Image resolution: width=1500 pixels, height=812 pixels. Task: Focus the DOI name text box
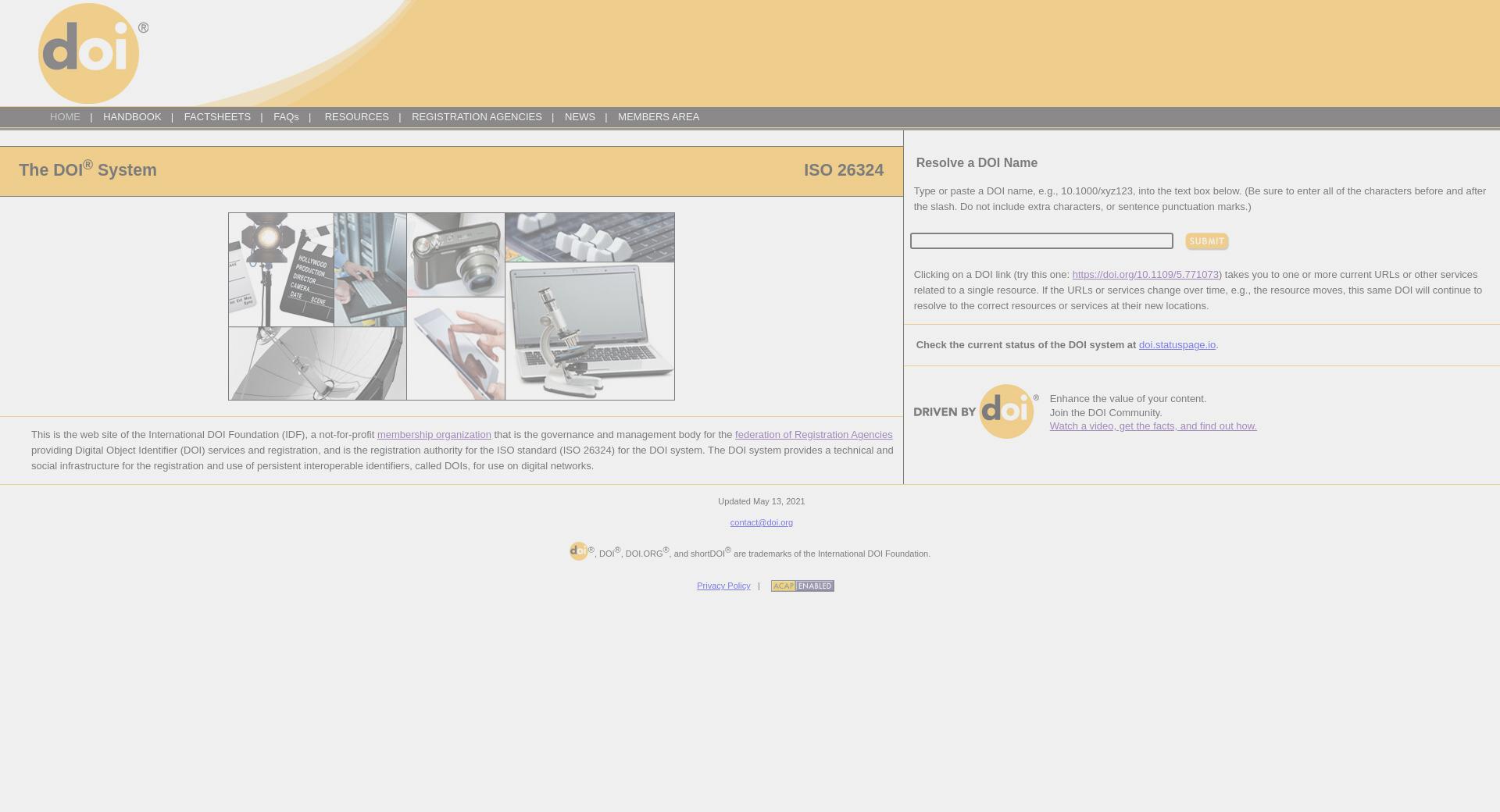click(1041, 240)
